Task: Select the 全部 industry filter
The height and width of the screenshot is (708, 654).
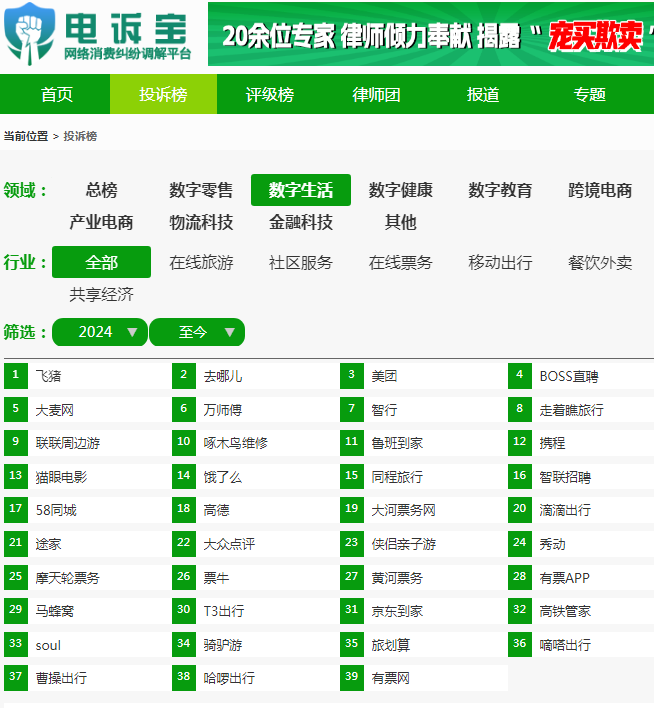Action: pyautogui.click(x=102, y=262)
